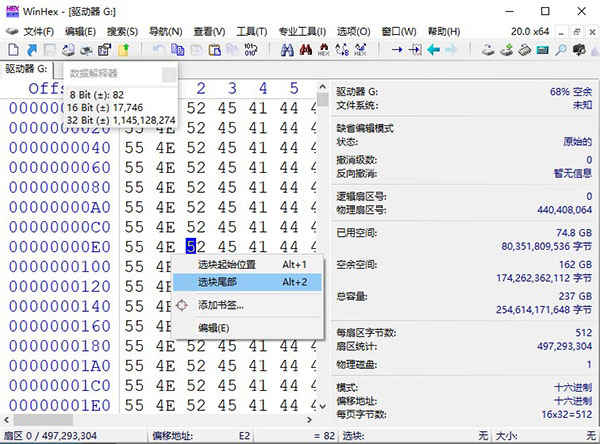The image size is (600, 444).
Task: Click the 十六进制 value next to 偏移地址 in info panel
Action: 573,401
